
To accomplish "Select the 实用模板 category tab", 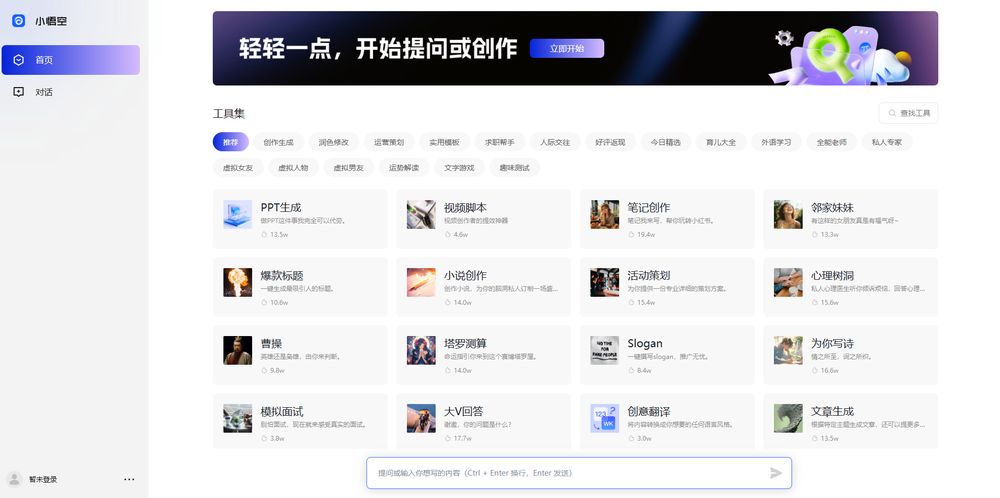I will (444, 142).
